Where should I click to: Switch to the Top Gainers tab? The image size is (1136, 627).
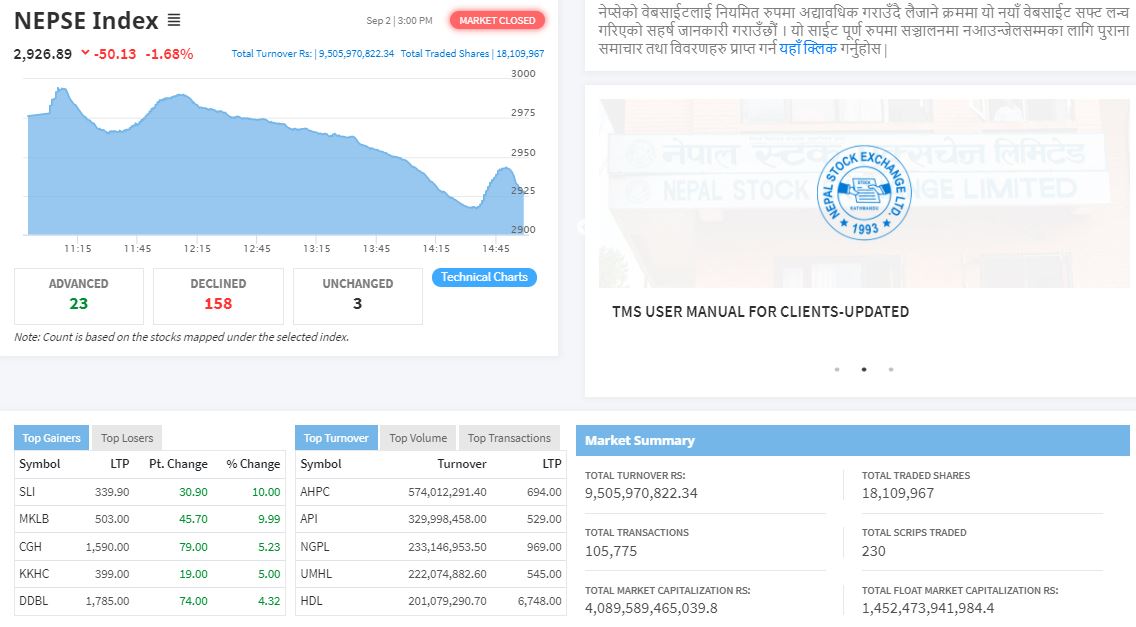[x=51, y=438]
